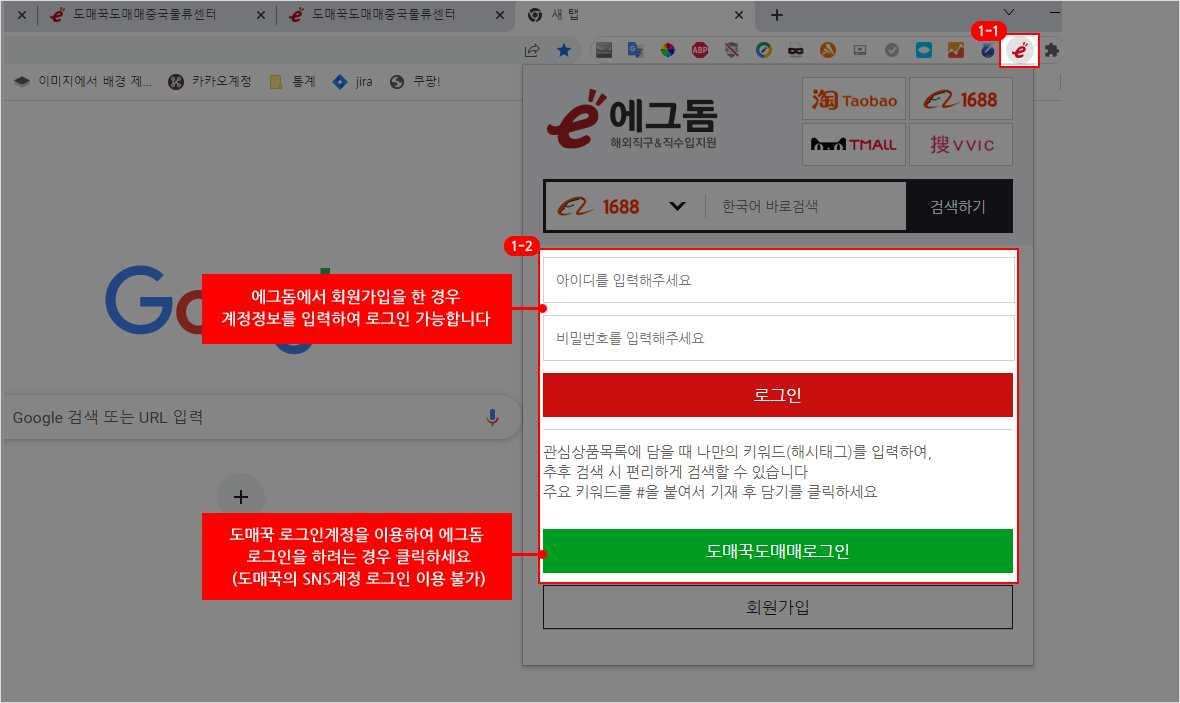
Task: Click the Google Translate extension icon
Action: (635, 50)
